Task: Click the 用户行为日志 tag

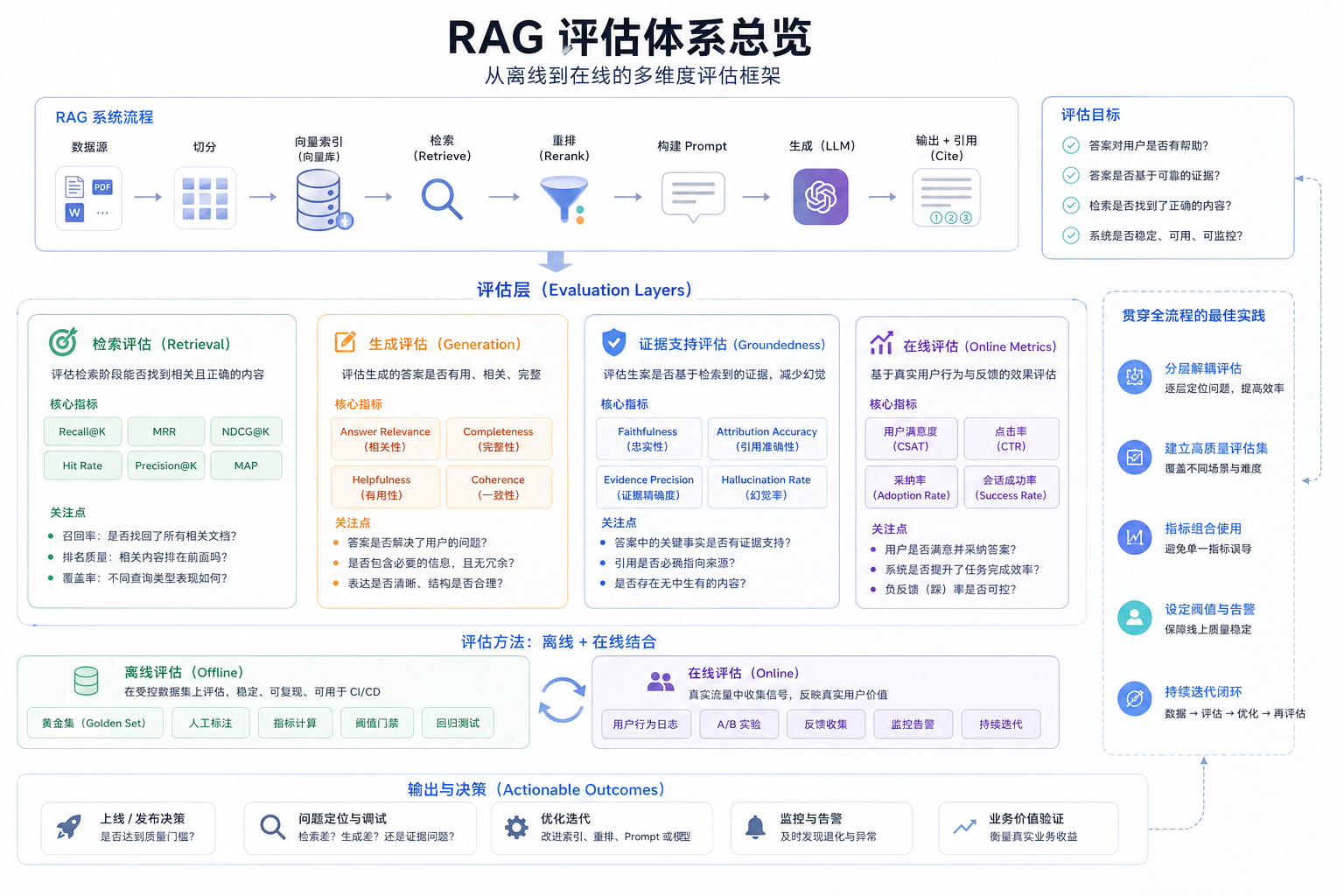Action: point(646,724)
